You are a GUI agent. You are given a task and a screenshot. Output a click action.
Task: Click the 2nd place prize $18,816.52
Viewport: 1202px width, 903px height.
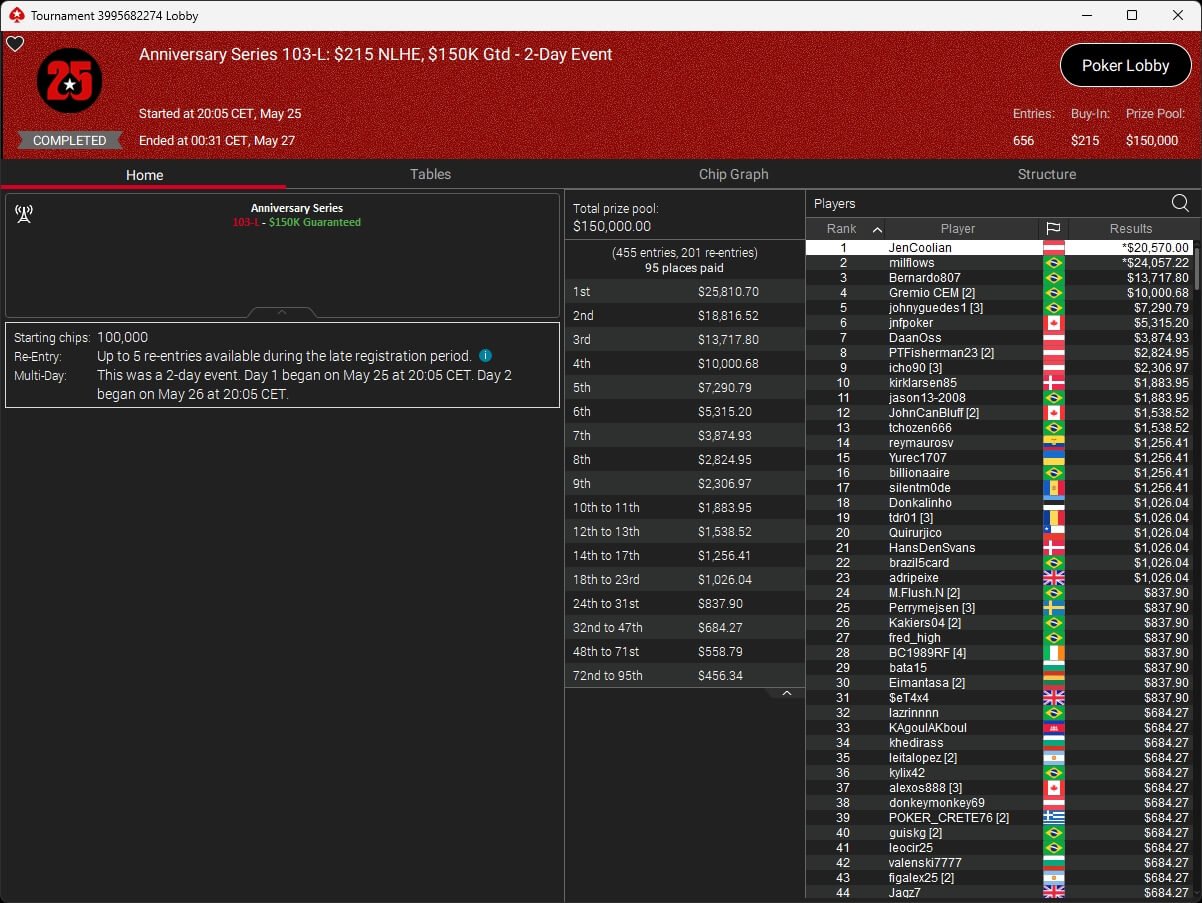point(728,316)
